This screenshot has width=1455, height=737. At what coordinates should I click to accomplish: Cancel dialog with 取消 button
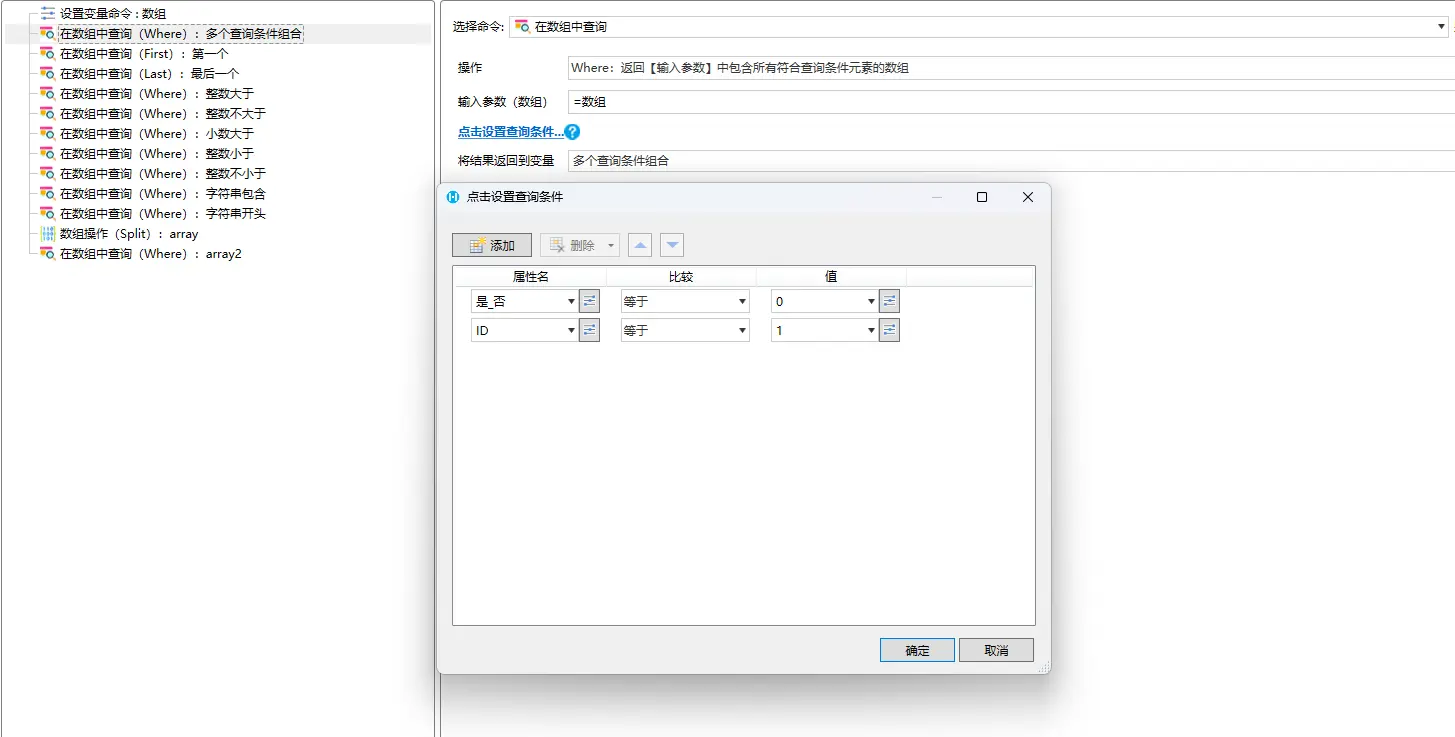click(x=996, y=650)
